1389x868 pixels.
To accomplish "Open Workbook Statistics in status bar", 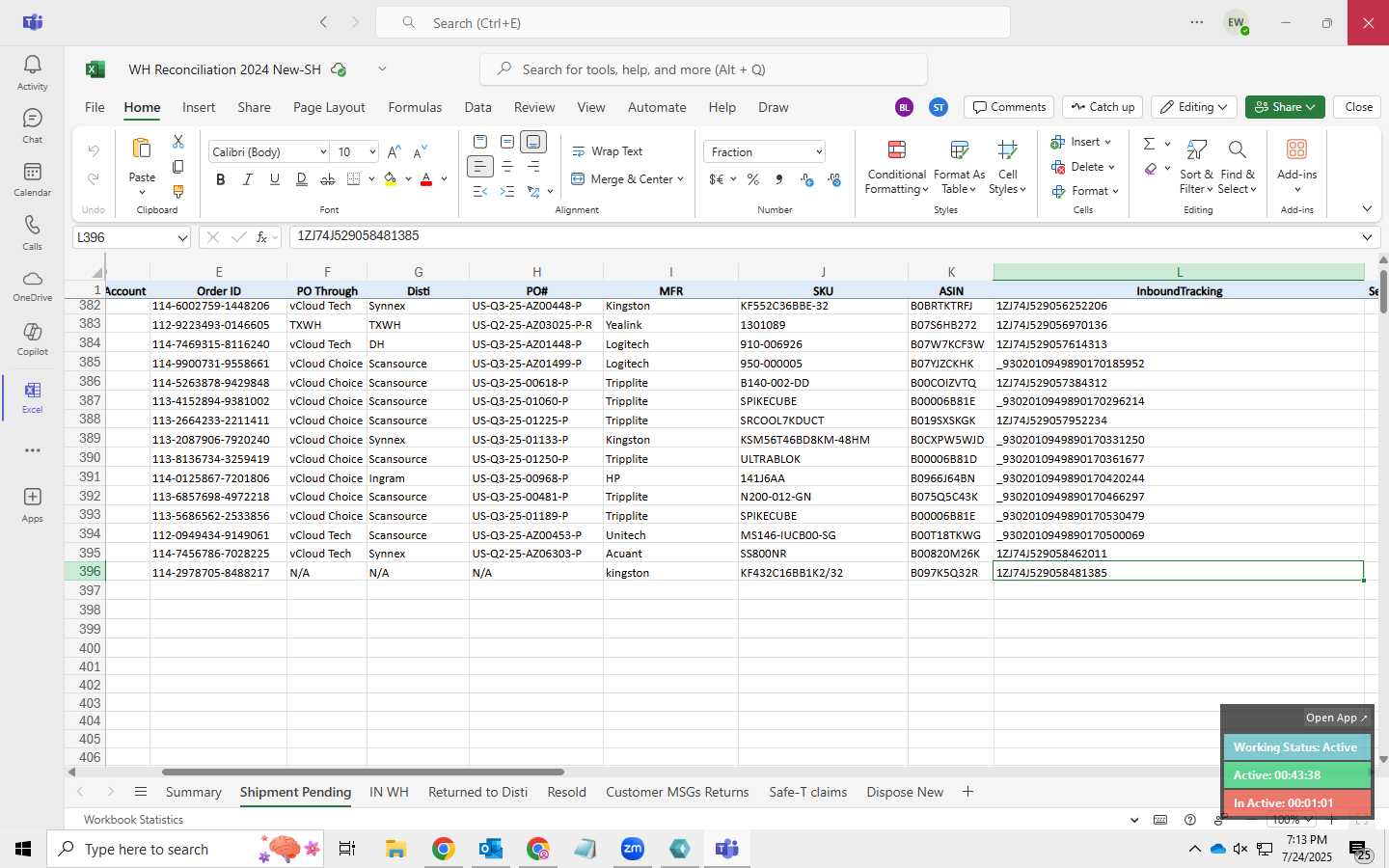I will coord(133,820).
